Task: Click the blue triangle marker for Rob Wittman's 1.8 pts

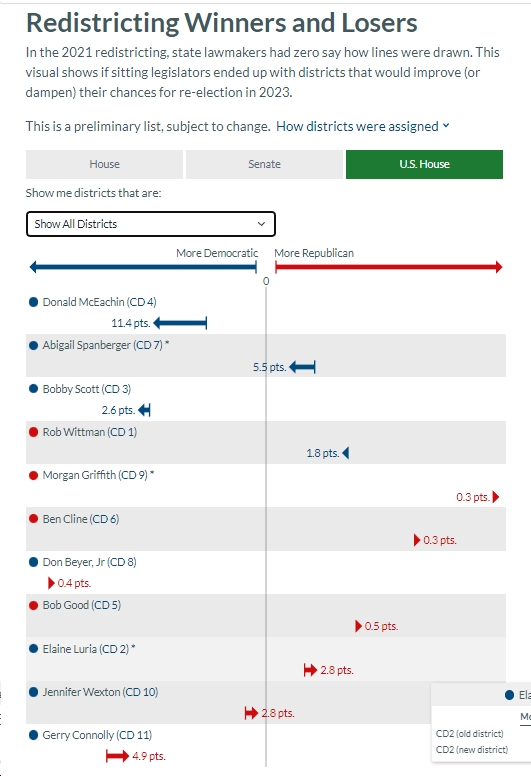Action: (345, 453)
